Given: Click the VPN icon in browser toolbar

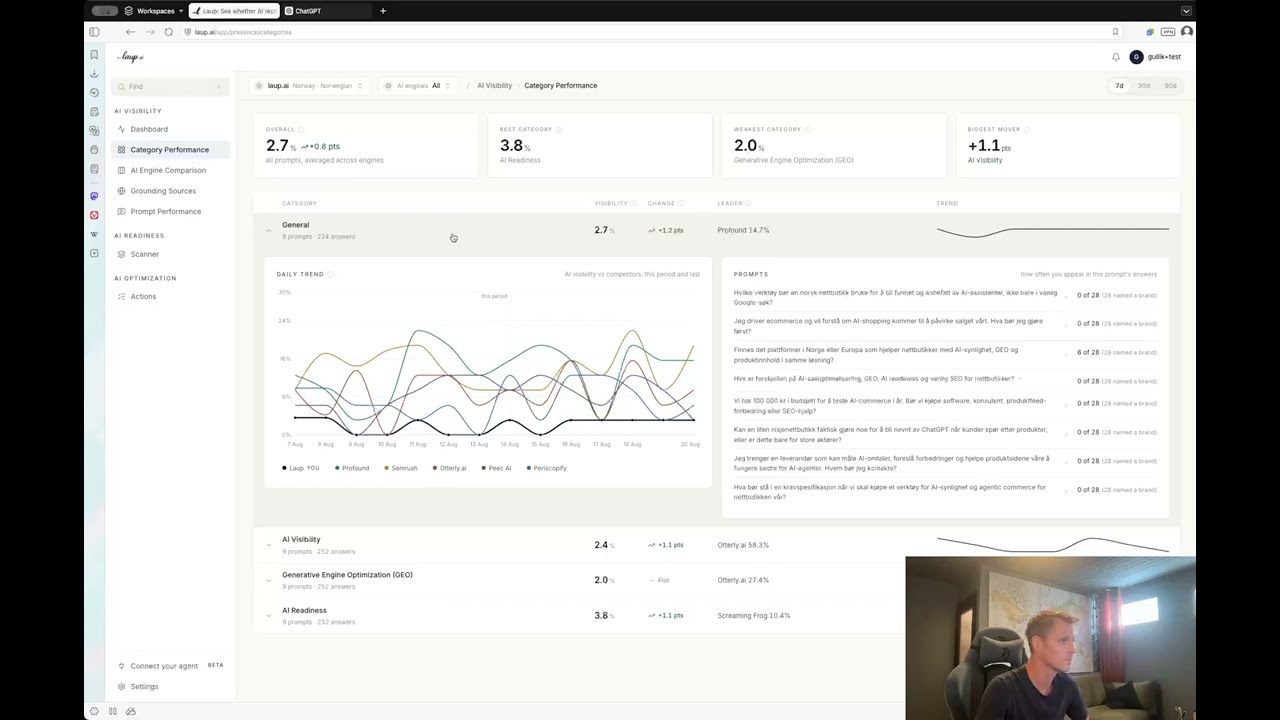Looking at the screenshot, I should [1170, 32].
